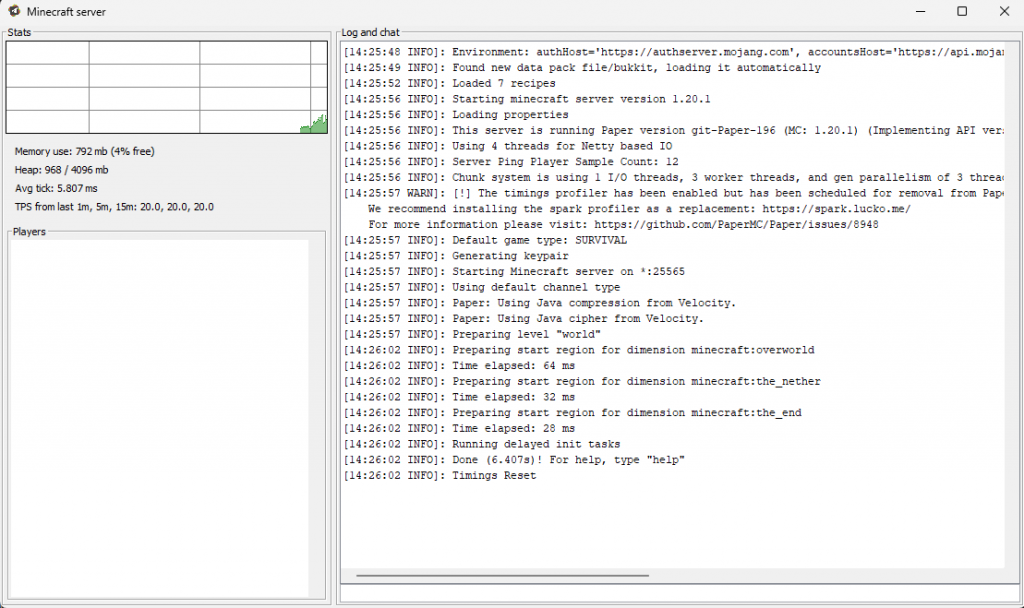Click the Minecraft server app icon in title bar
Image resolution: width=1024 pixels, height=608 pixels.
pyautogui.click(x=14, y=11)
